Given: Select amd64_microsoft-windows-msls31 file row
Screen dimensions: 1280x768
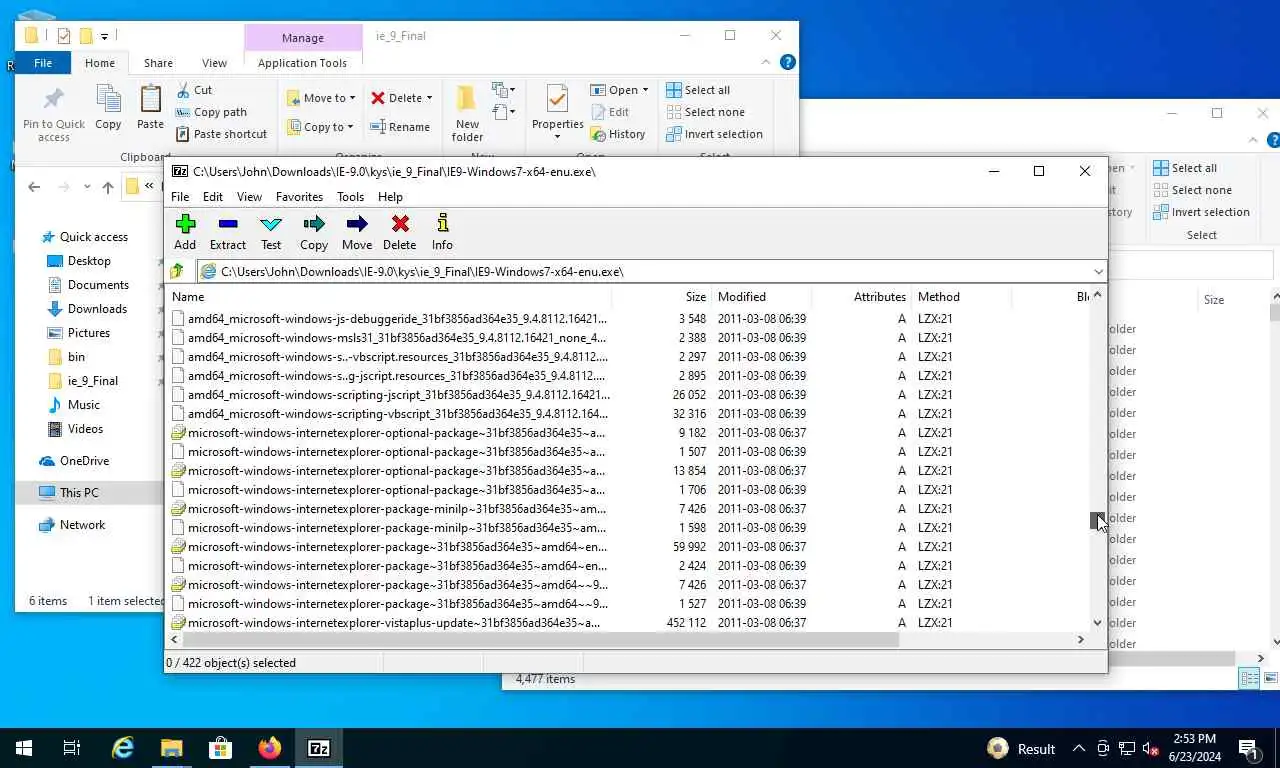Looking at the screenshot, I should pos(628,338).
